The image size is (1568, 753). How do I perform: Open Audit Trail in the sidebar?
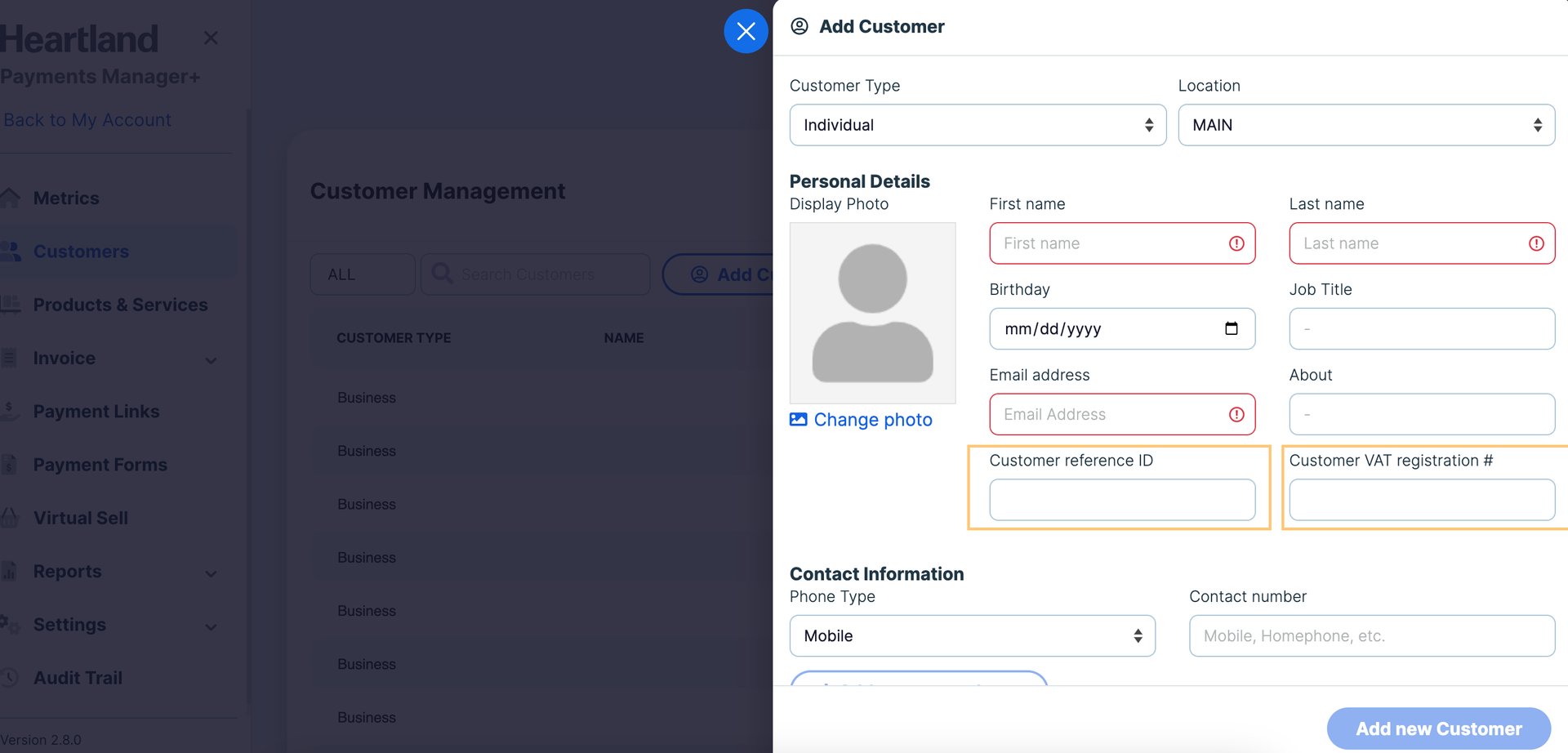[x=78, y=677]
